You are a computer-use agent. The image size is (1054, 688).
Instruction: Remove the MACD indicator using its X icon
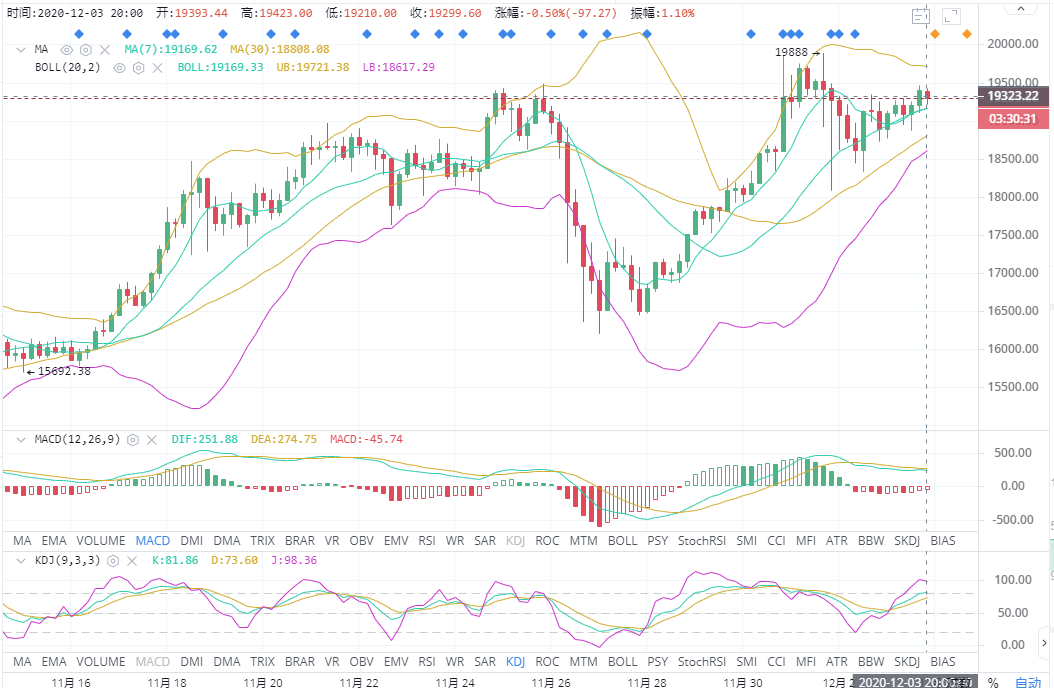point(151,439)
